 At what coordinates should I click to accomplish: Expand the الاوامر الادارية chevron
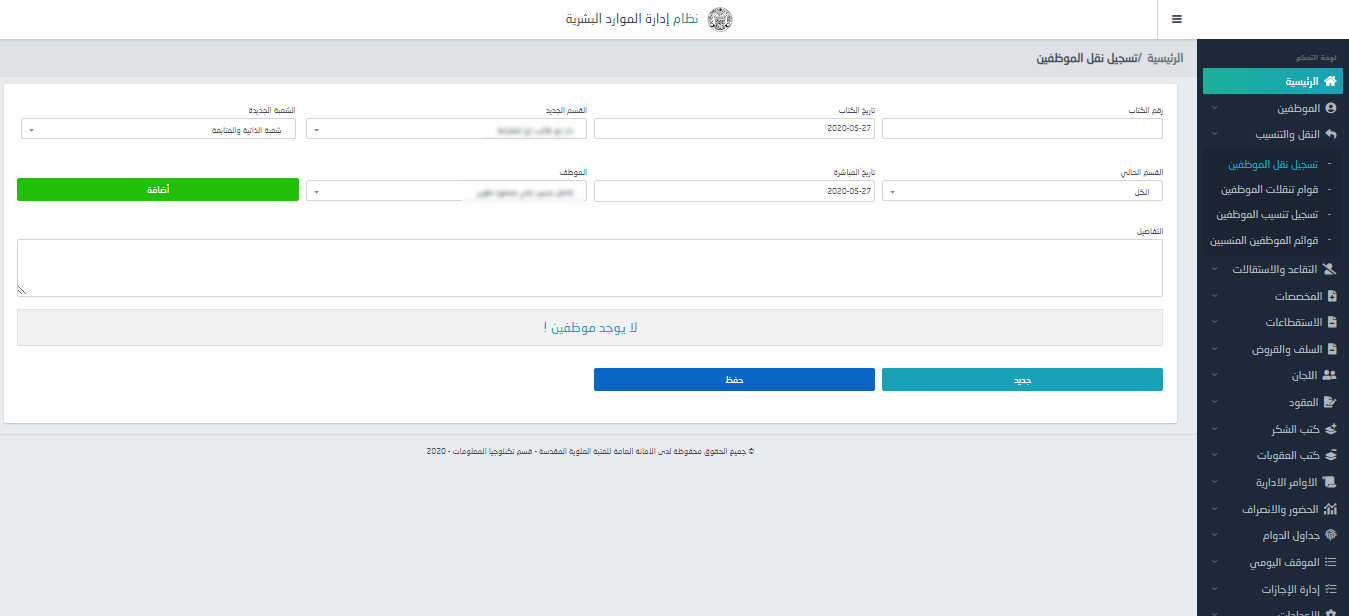[1214, 482]
